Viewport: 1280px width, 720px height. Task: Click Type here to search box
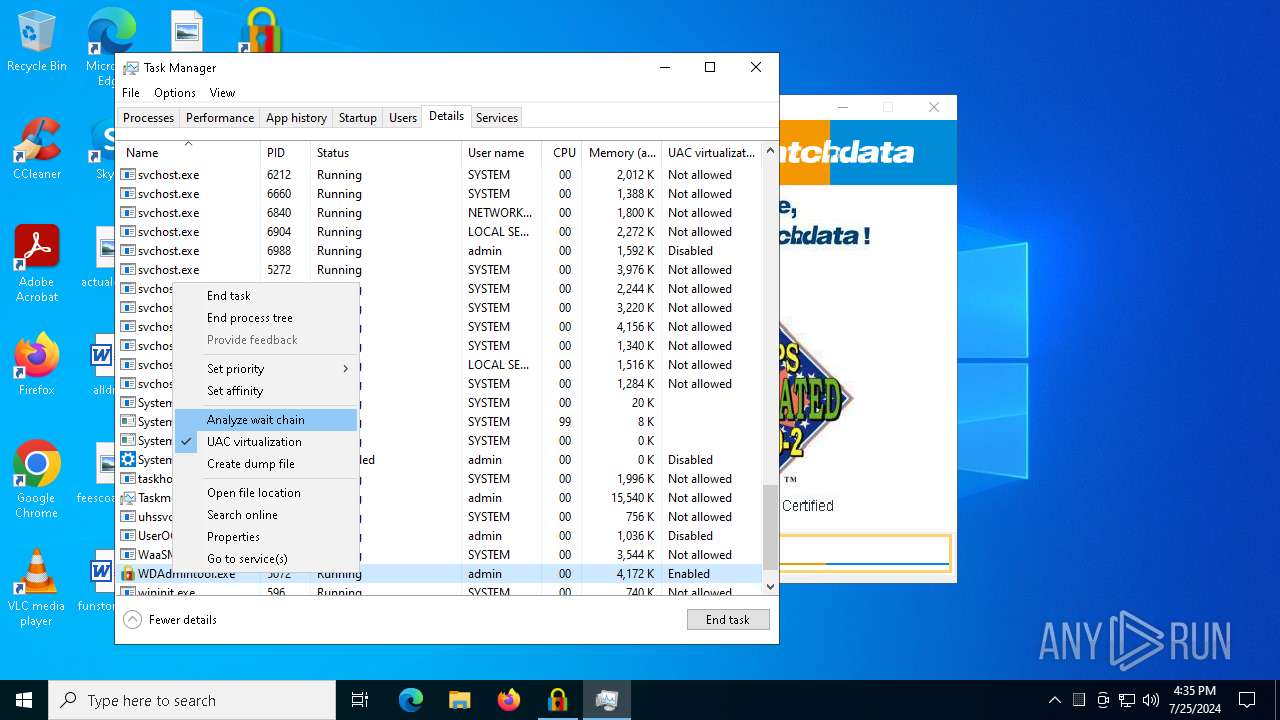point(192,700)
